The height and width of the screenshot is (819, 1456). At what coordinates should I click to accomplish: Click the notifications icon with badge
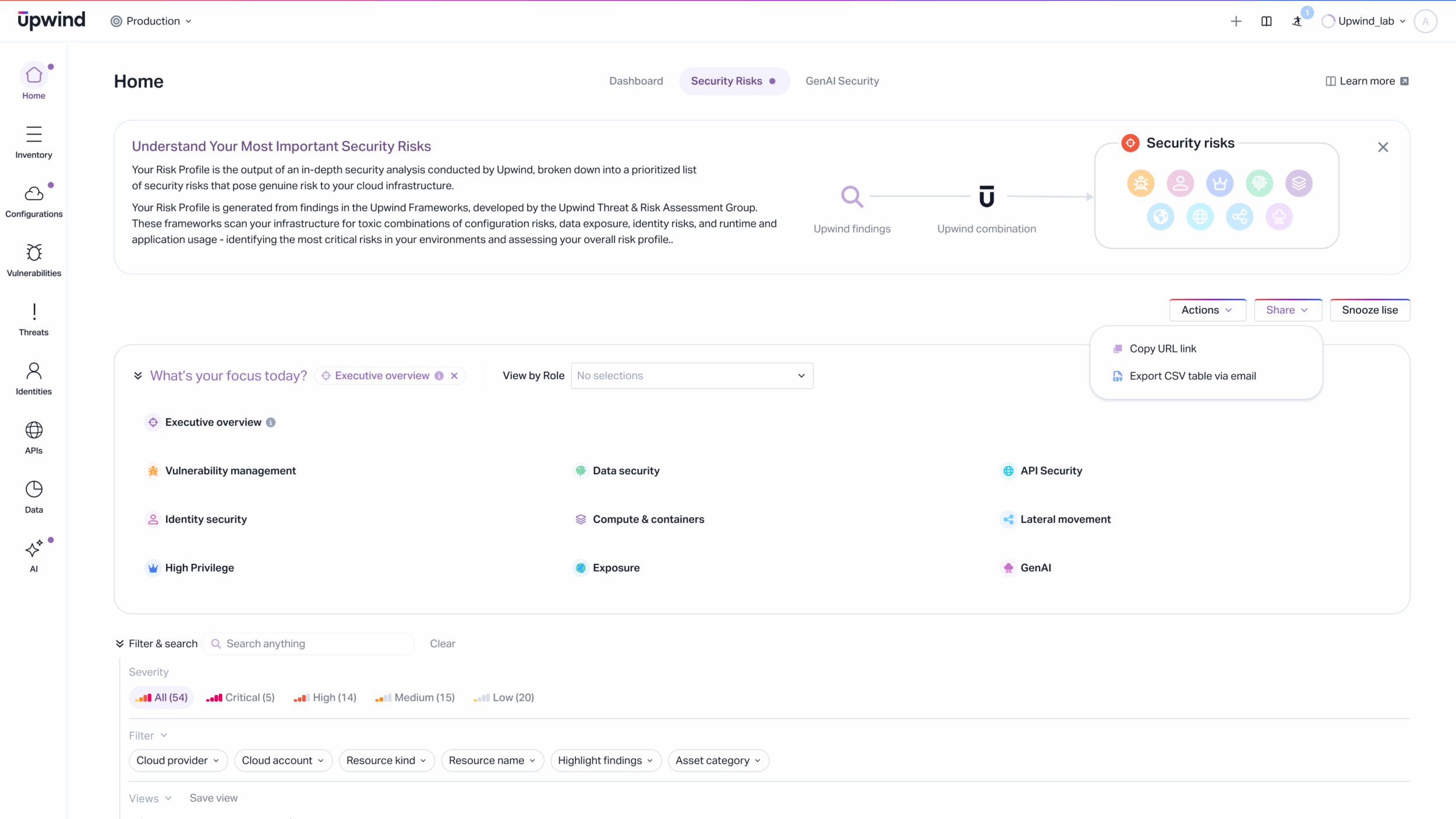[x=1298, y=22]
